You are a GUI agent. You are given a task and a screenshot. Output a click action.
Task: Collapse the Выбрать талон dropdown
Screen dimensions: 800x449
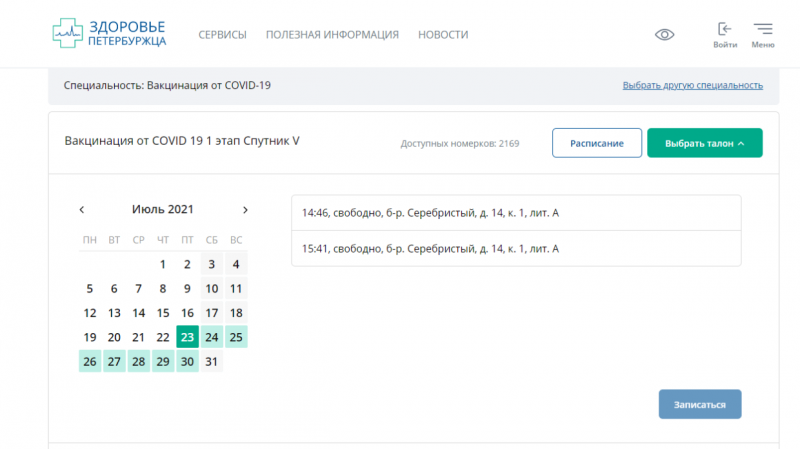tap(704, 143)
